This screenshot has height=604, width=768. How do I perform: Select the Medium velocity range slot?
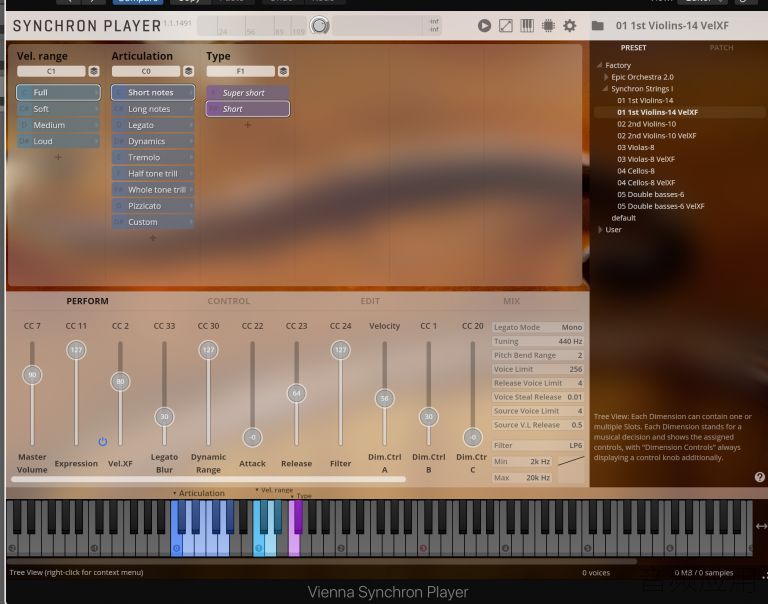pyautogui.click(x=58, y=125)
